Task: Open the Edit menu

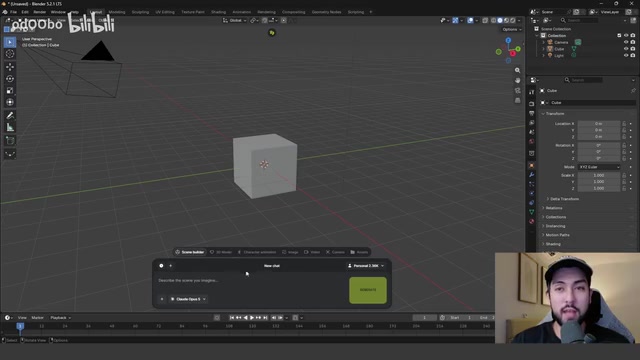Action: [x=25, y=12]
